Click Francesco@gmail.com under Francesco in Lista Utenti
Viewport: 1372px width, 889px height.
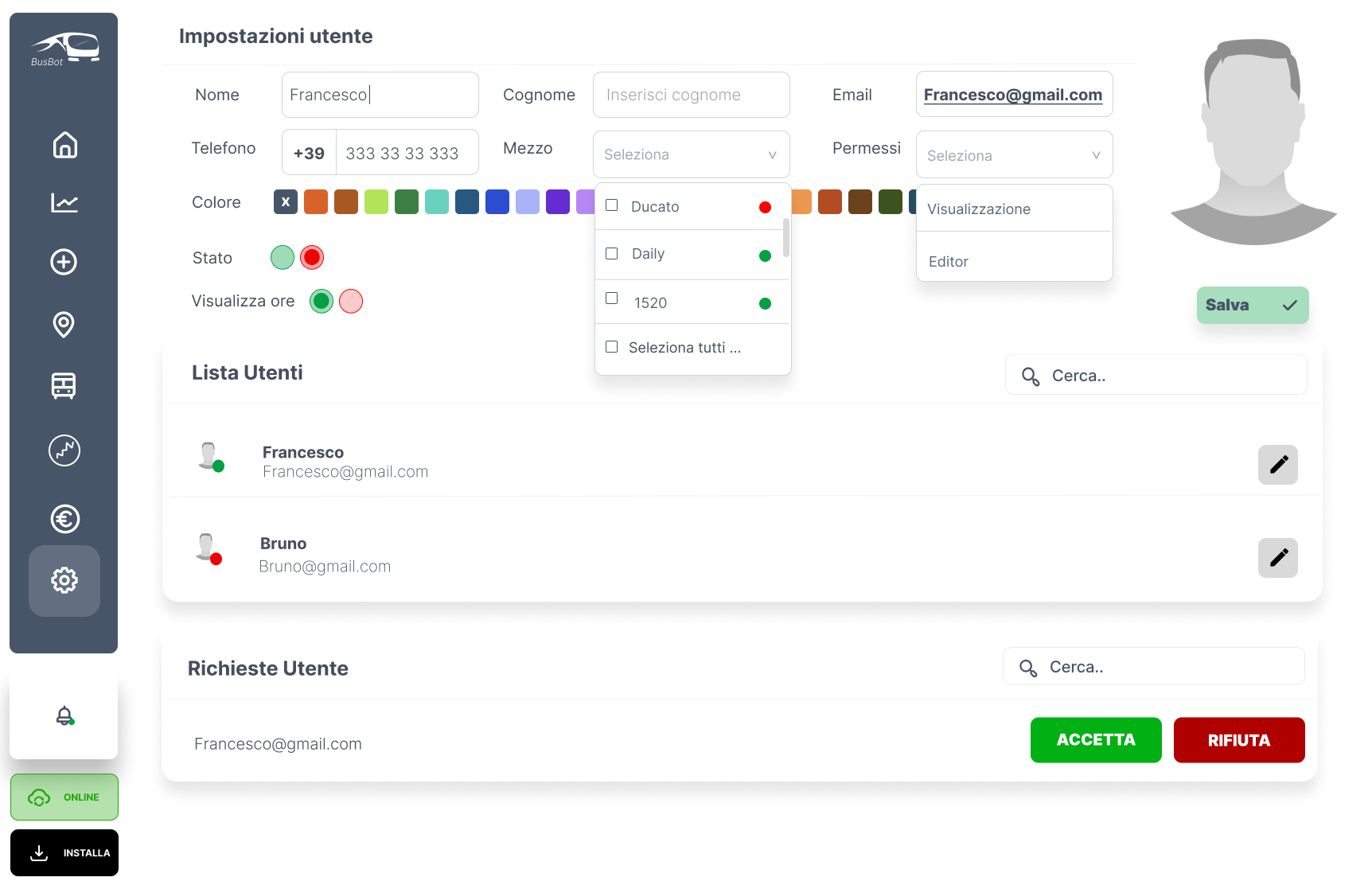tap(345, 472)
